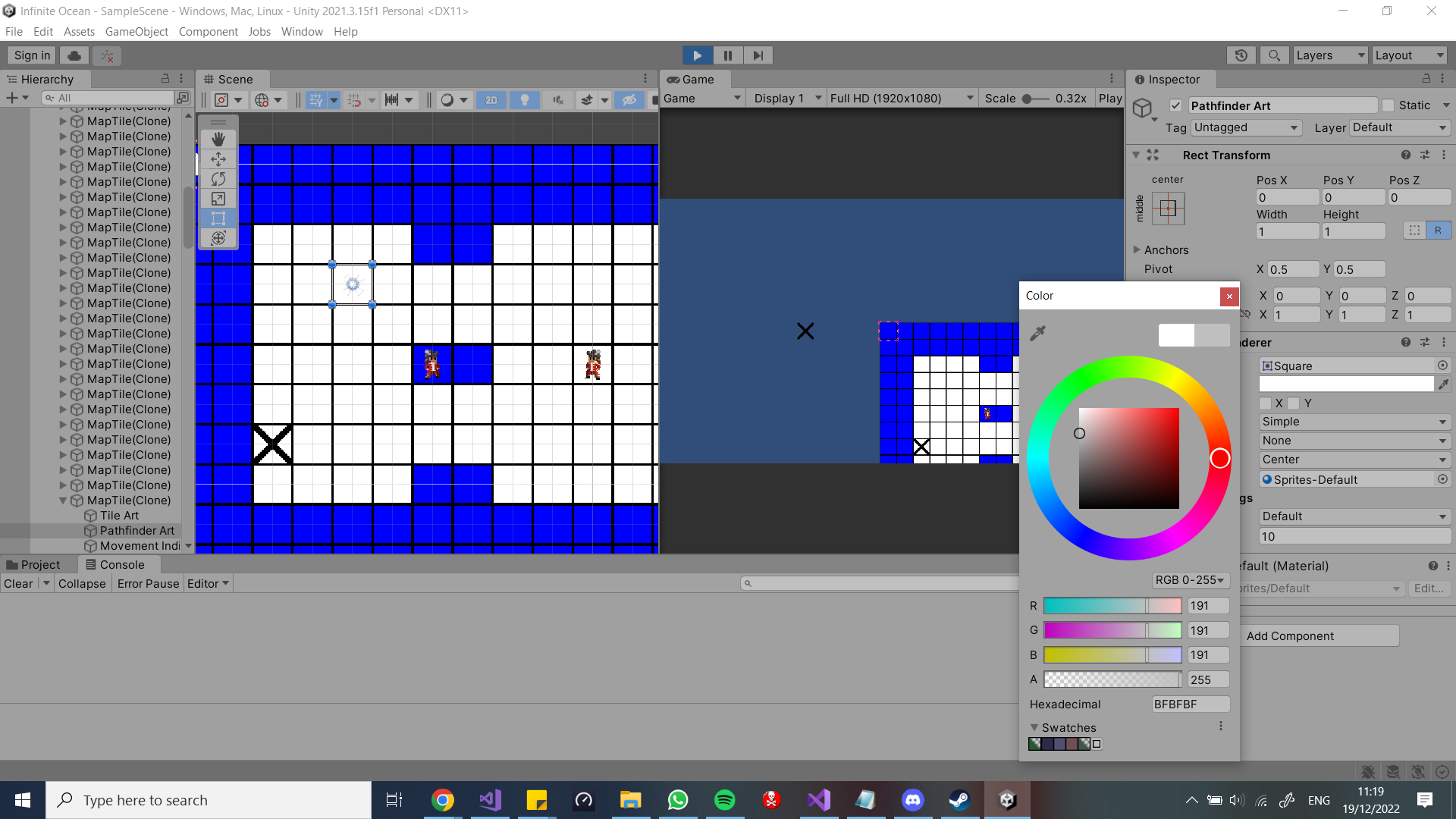Click the Sign in button
The width and height of the screenshot is (1456, 819).
(x=31, y=55)
